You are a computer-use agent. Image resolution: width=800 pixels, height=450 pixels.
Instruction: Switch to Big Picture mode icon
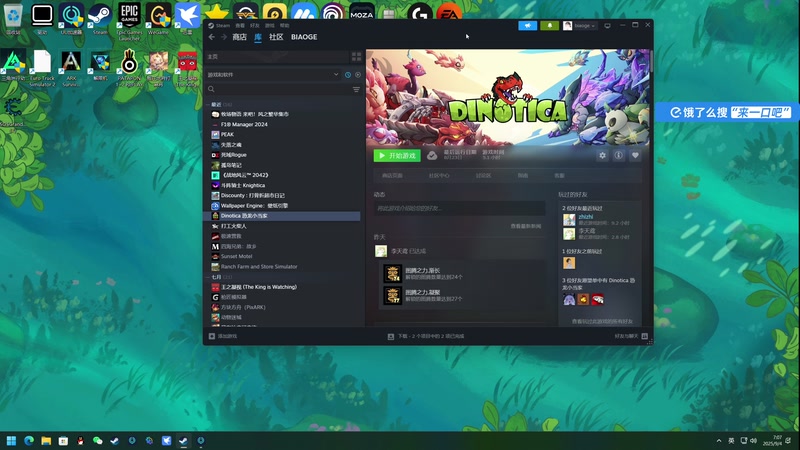(607, 26)
